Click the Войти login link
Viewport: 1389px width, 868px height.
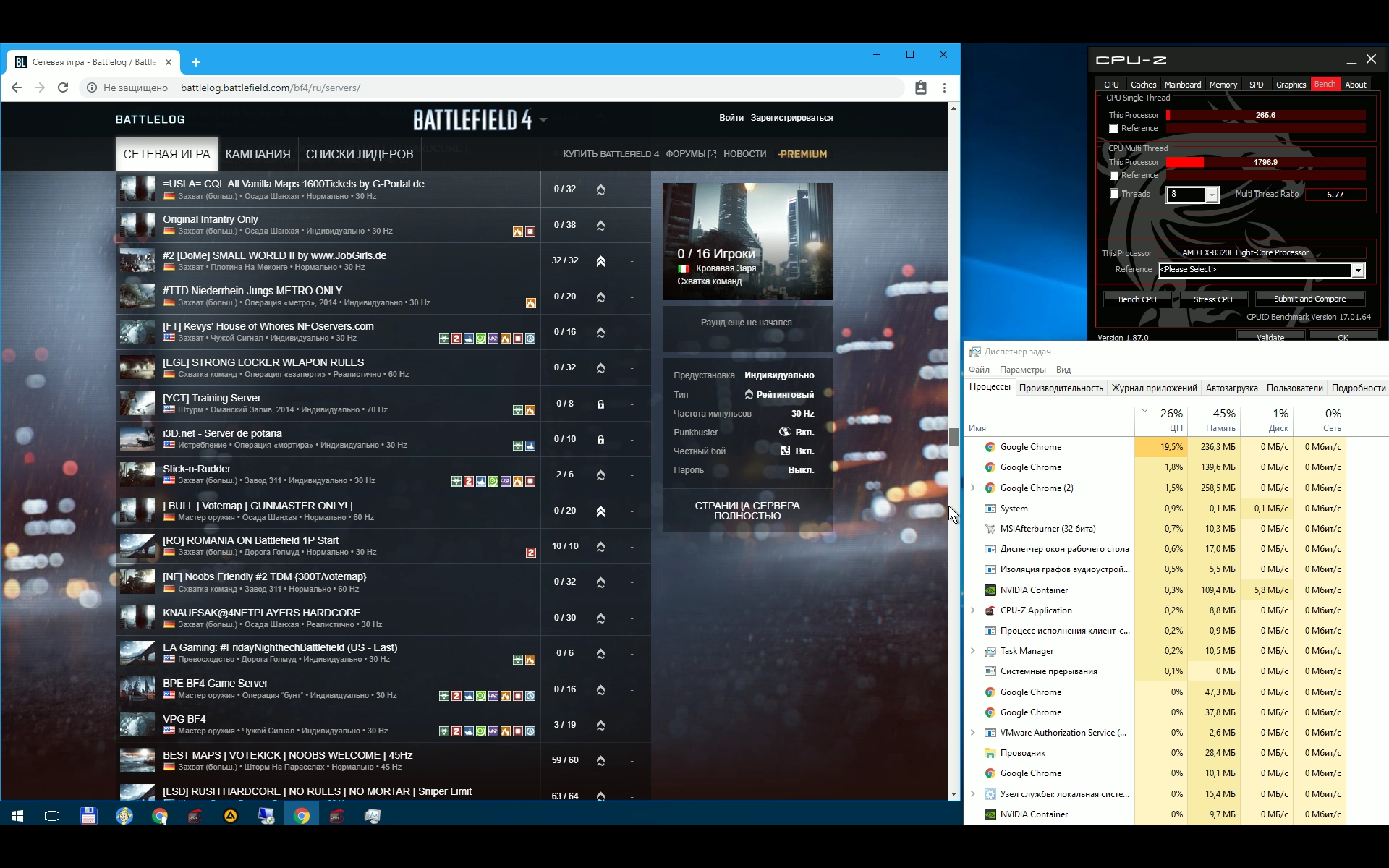tap(731, 118)
